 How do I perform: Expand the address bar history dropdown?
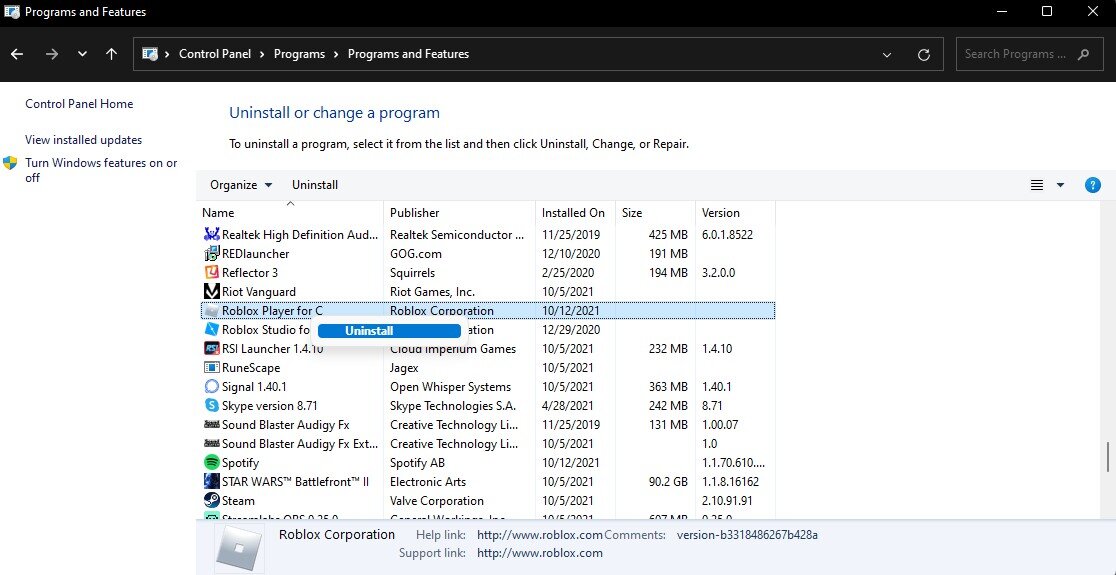point(888,54)
